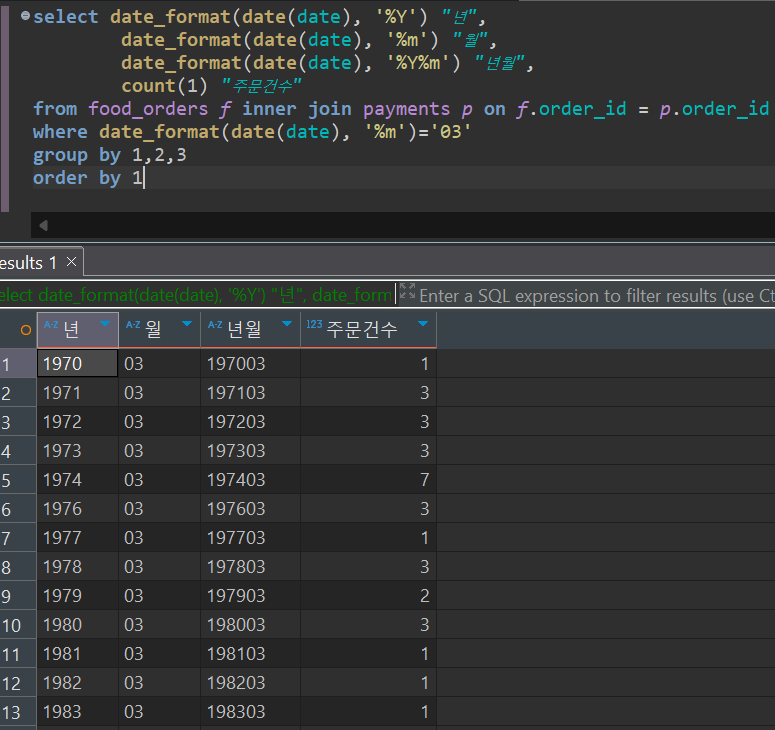Screen dimensions: 775x730
Task: Focus the SQL filter expression input field
Action: click(x=597, y=296)
